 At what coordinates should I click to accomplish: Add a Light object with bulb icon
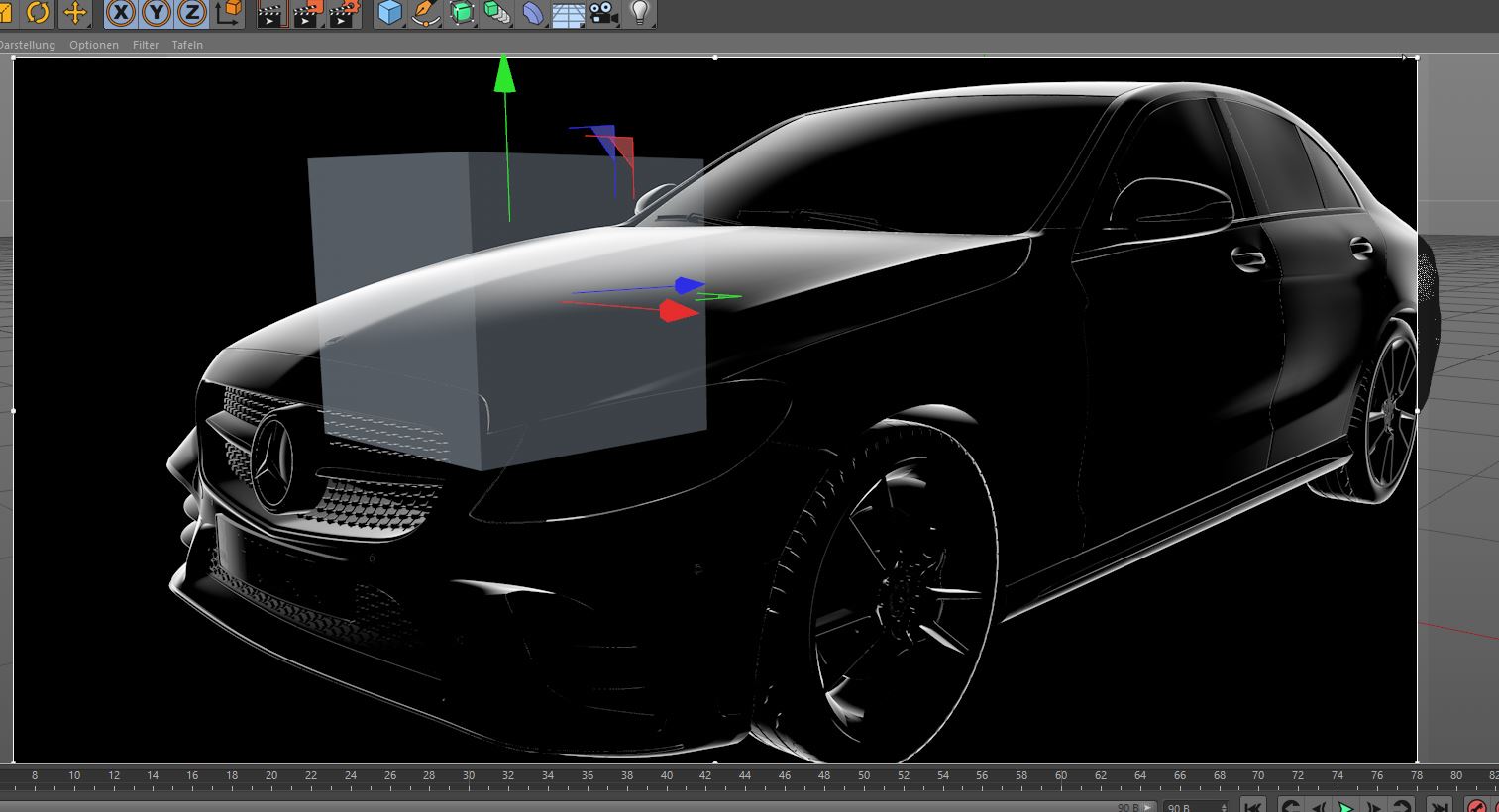(x=640, y=13)
